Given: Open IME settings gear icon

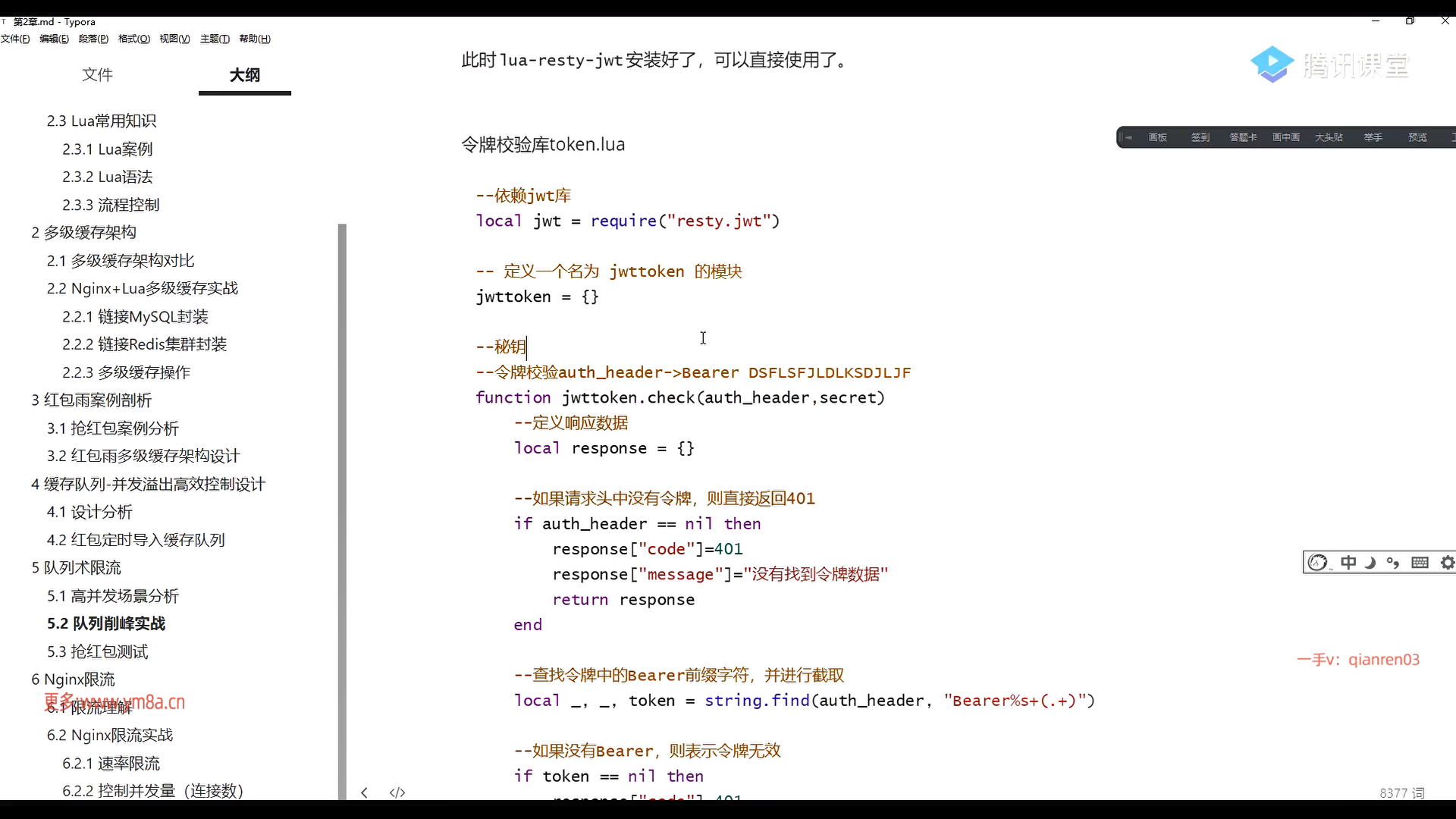Looking at the screenshot, I should tap(1447, 563).
